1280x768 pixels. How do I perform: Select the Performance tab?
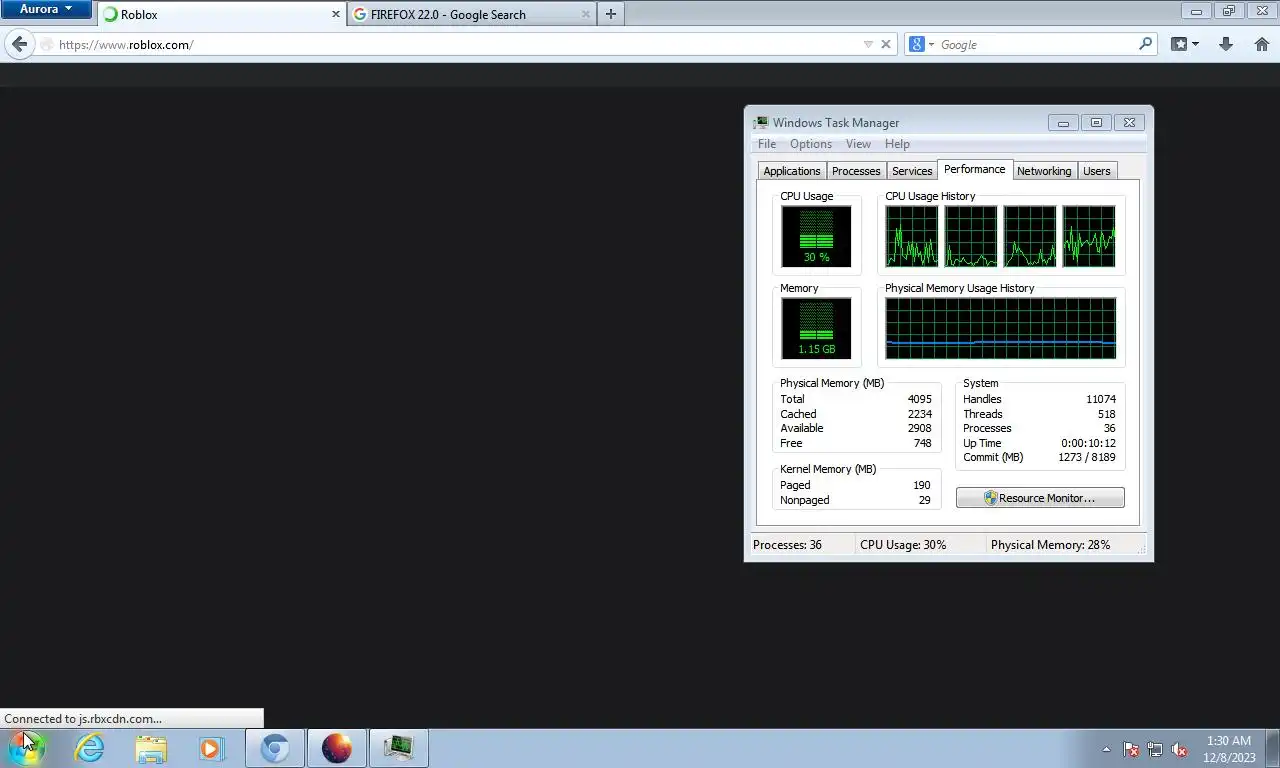(x=975, y=169)
